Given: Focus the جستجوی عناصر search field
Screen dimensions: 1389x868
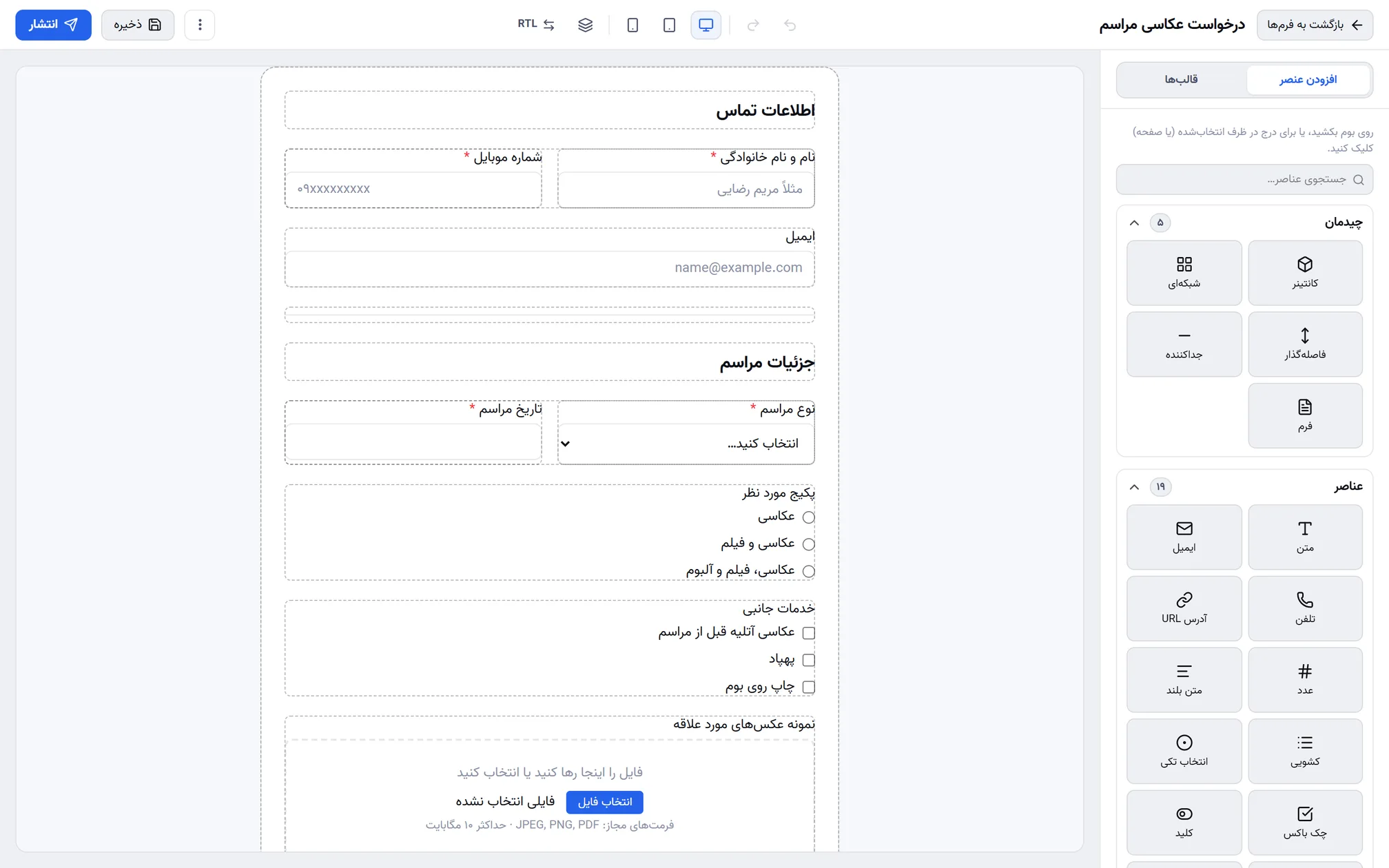Looking at the screenshot, I should coord(1244,179).
